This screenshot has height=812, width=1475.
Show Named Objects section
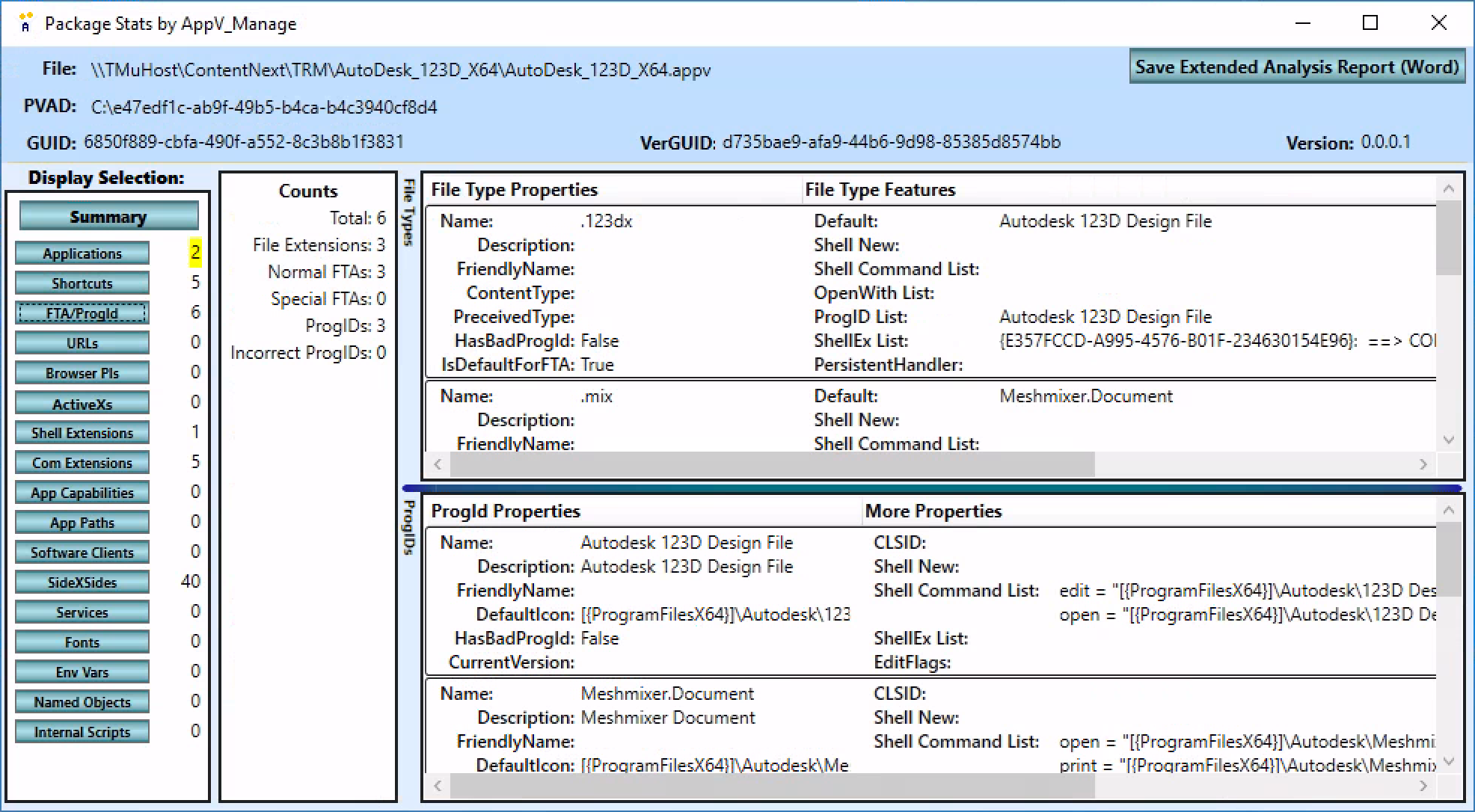82,702
